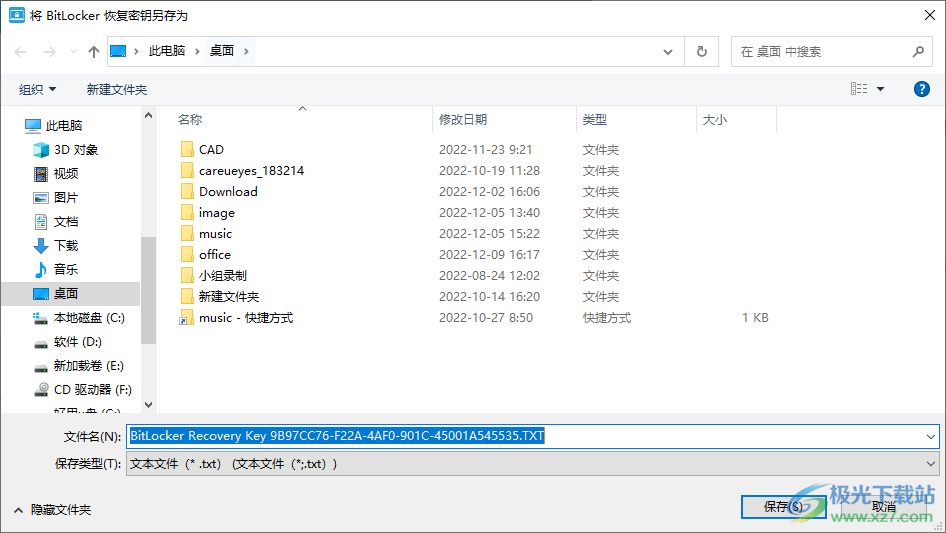Select the CAD folder icon

(x=187, y=149)
